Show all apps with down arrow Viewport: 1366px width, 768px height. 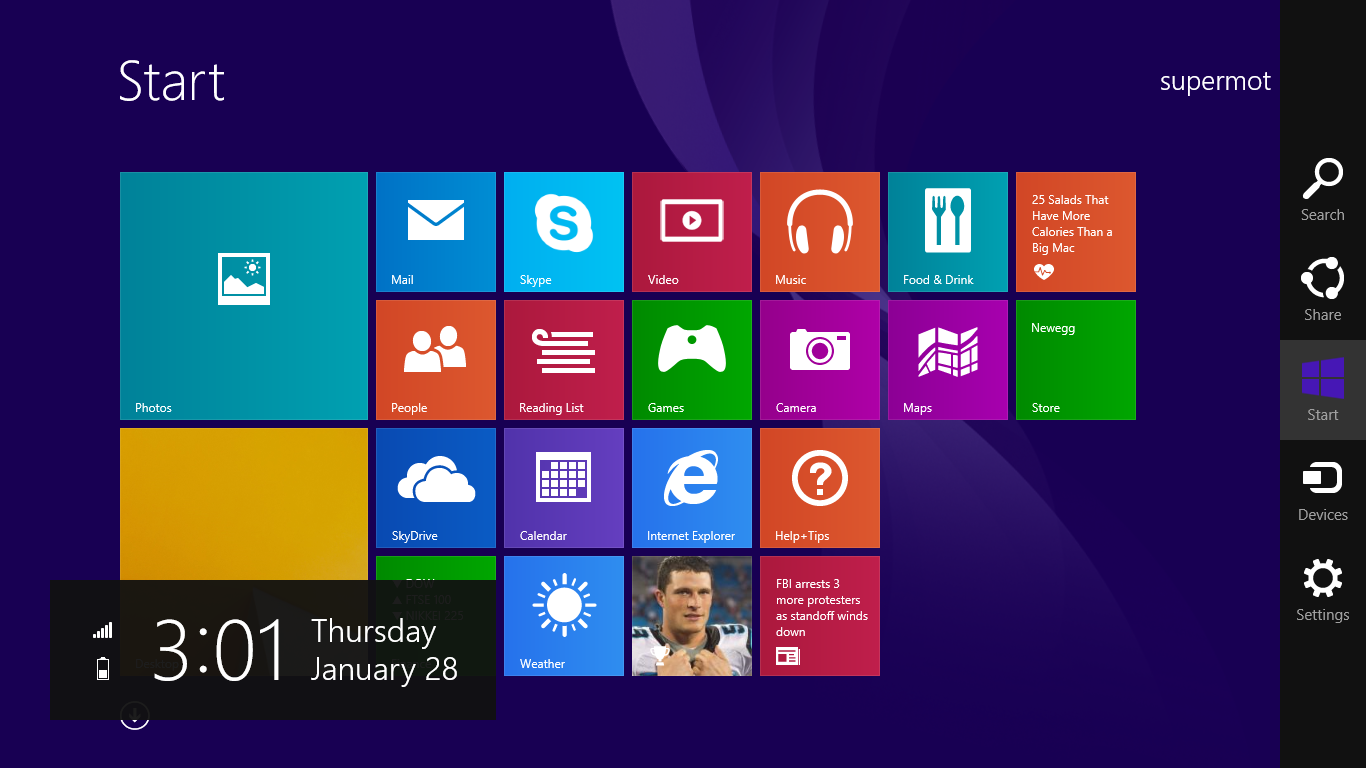[135, 715]
